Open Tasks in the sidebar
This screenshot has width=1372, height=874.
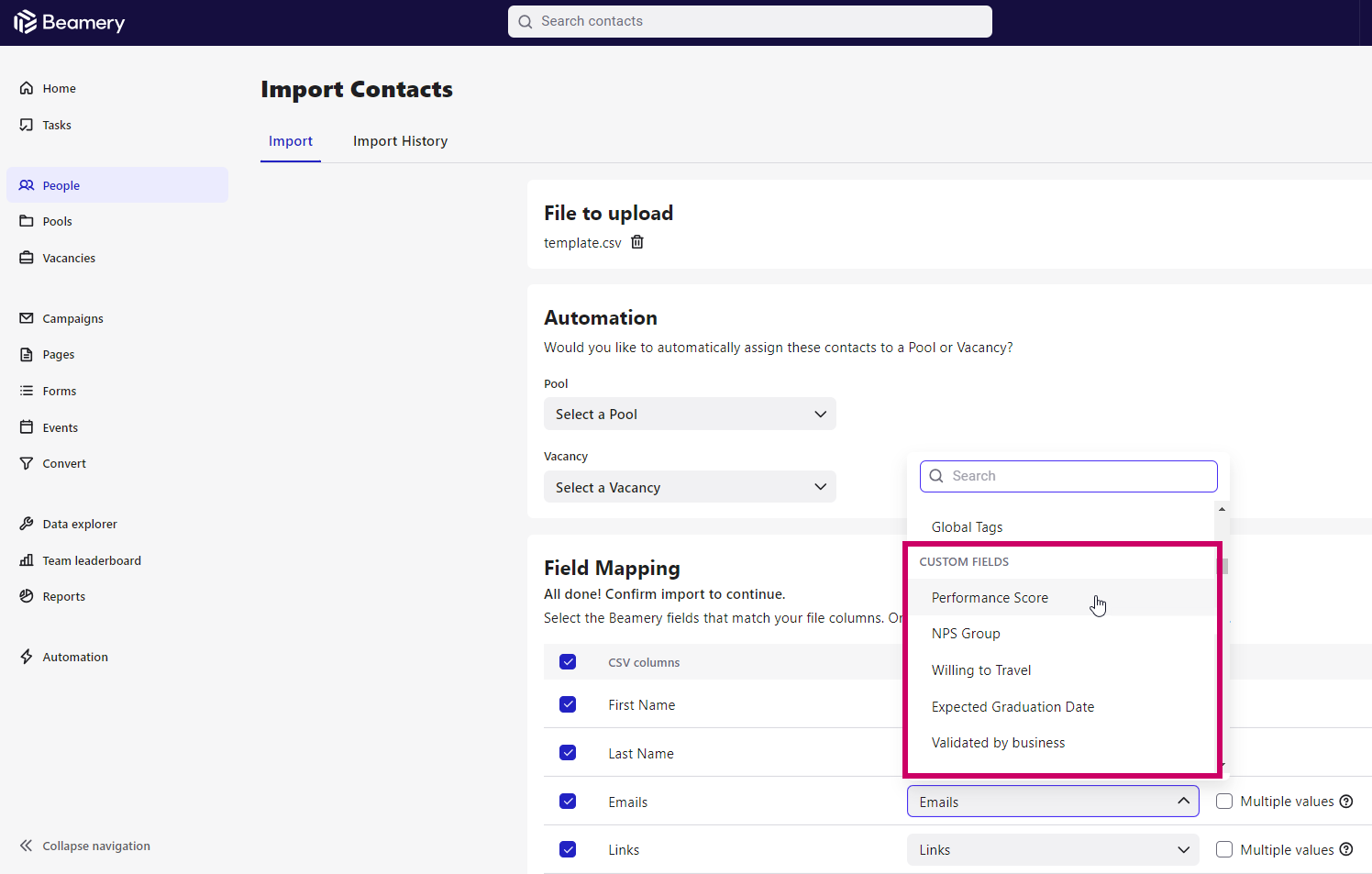[117, 126]
